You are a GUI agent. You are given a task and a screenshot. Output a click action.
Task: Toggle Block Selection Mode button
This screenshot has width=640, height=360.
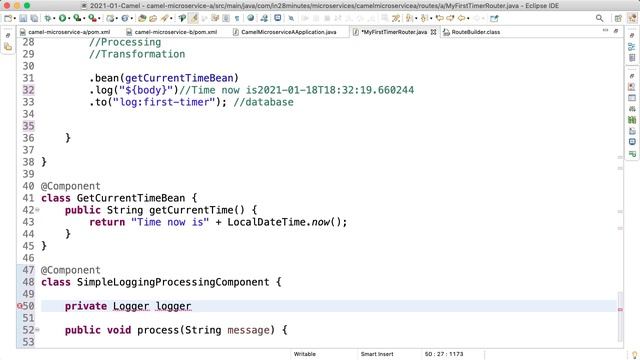[226, 18]
